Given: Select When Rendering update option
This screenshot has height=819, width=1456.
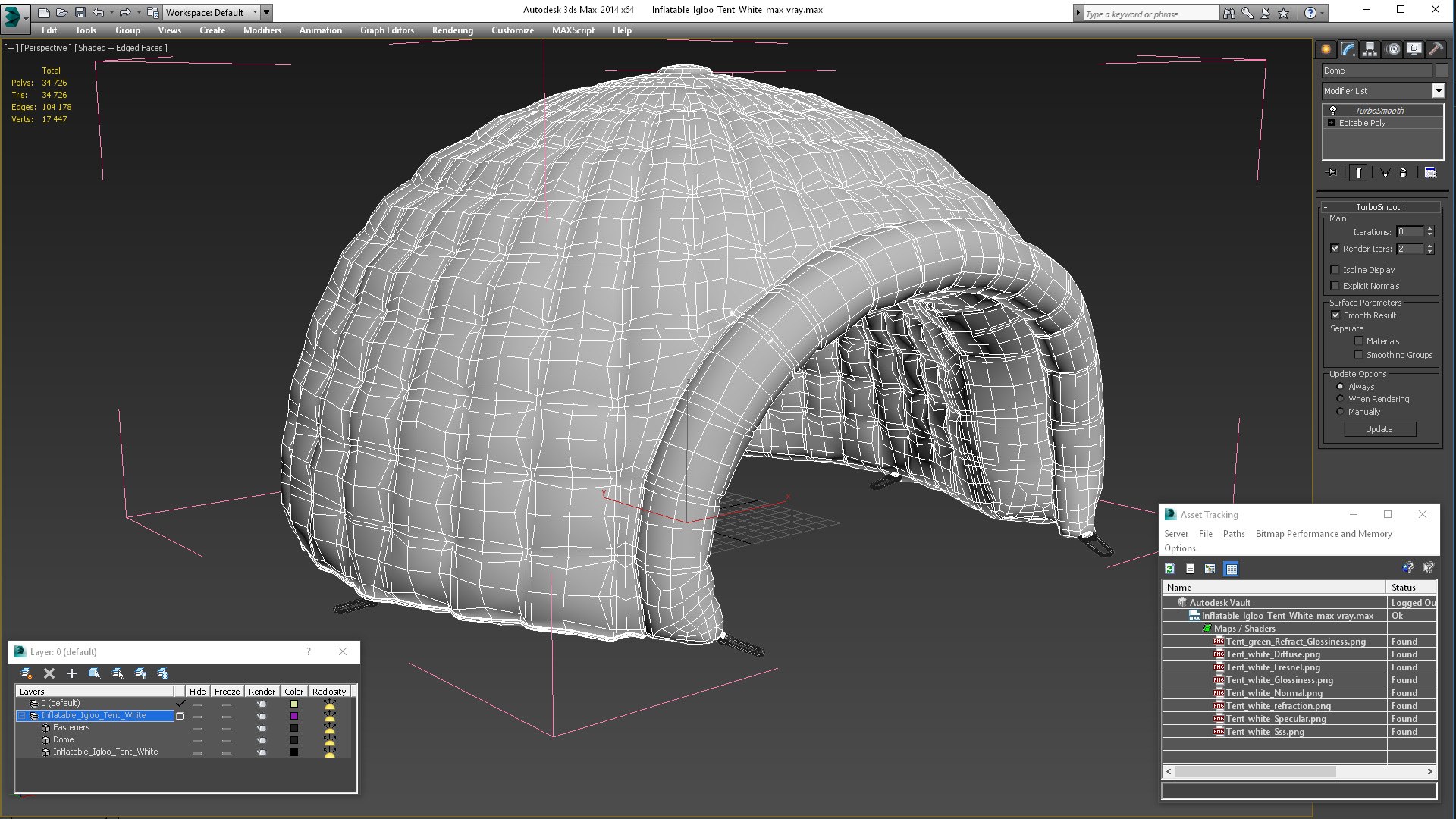Looking at the screenshot, I should point(1340,399).
